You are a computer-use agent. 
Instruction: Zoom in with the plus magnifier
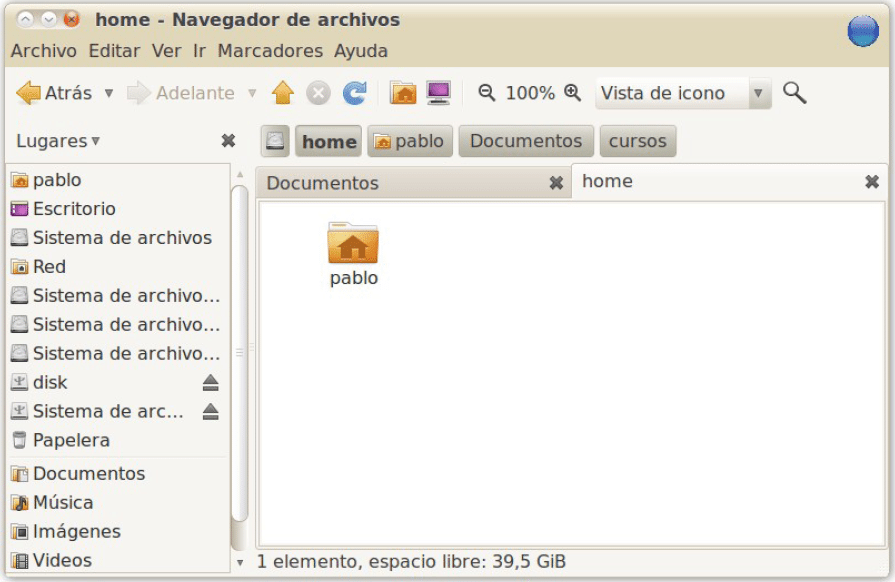pyautogui.click(x=572, y=93)
